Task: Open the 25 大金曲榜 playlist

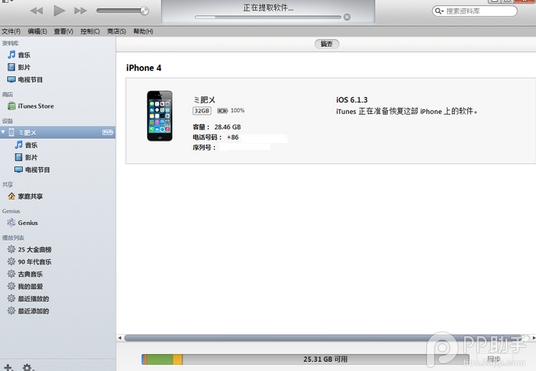Action: click(x=29, y=249)
